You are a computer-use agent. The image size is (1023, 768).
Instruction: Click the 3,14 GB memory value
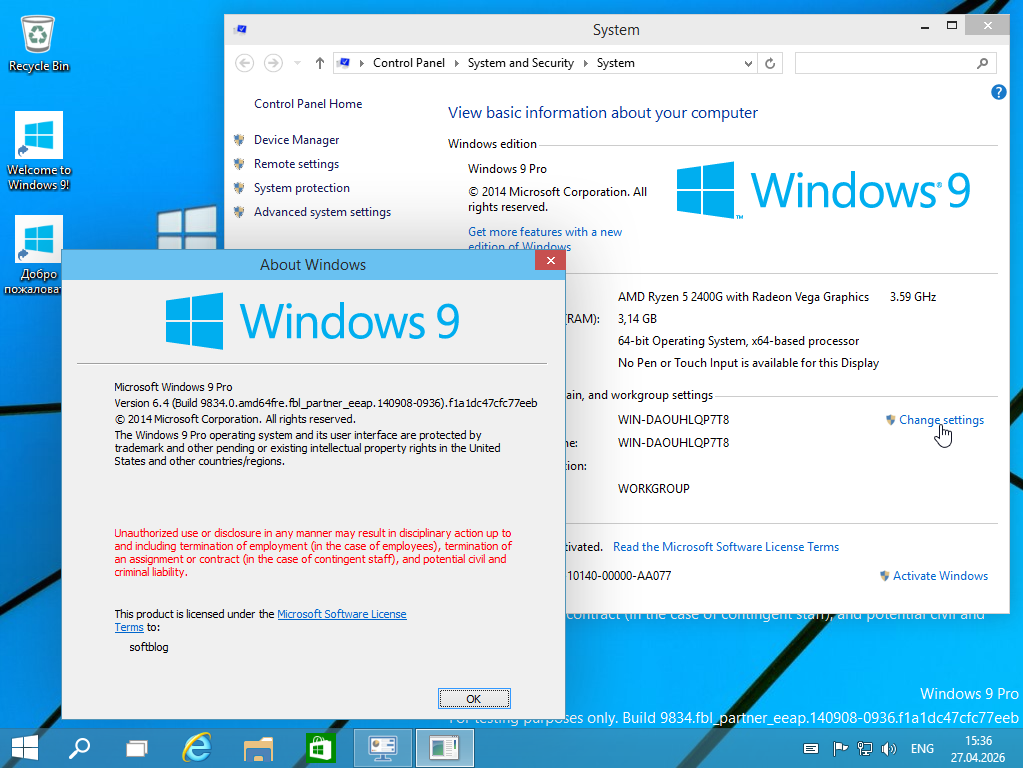tap(637, 319)
